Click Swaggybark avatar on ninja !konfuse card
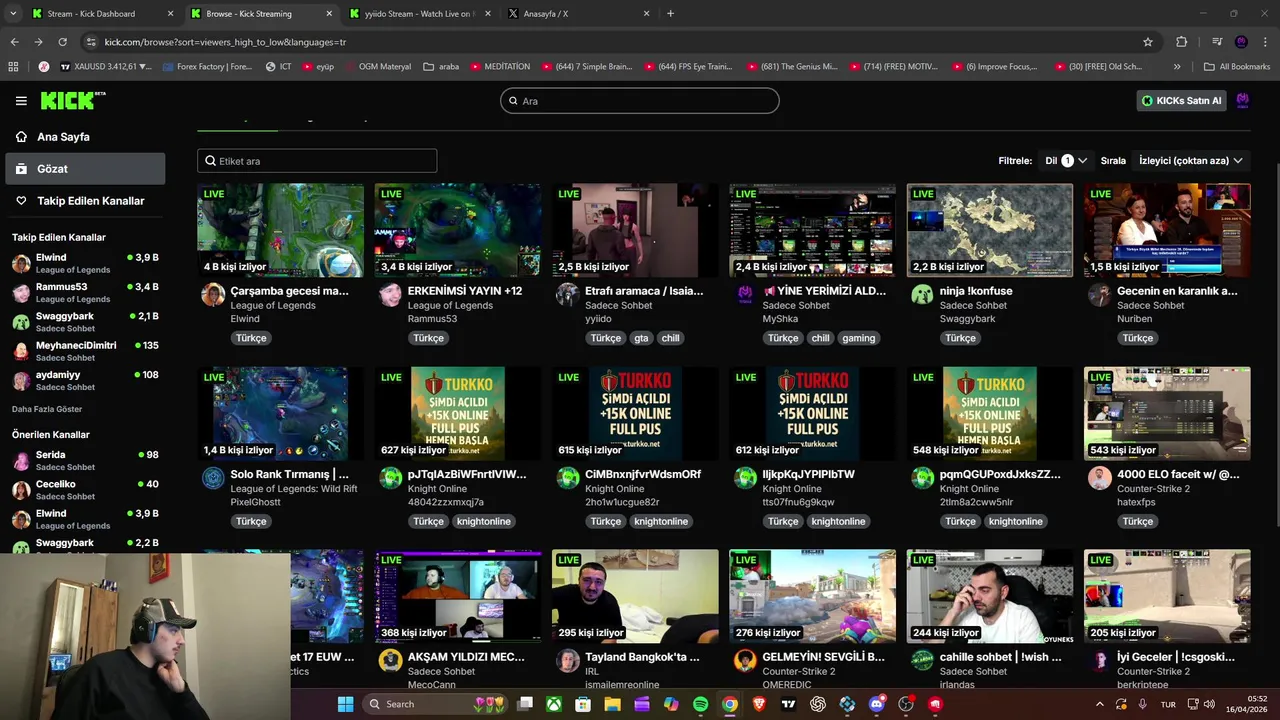Image resolution: width=1280 pixels, height=720 pixels. pos(922,294)
